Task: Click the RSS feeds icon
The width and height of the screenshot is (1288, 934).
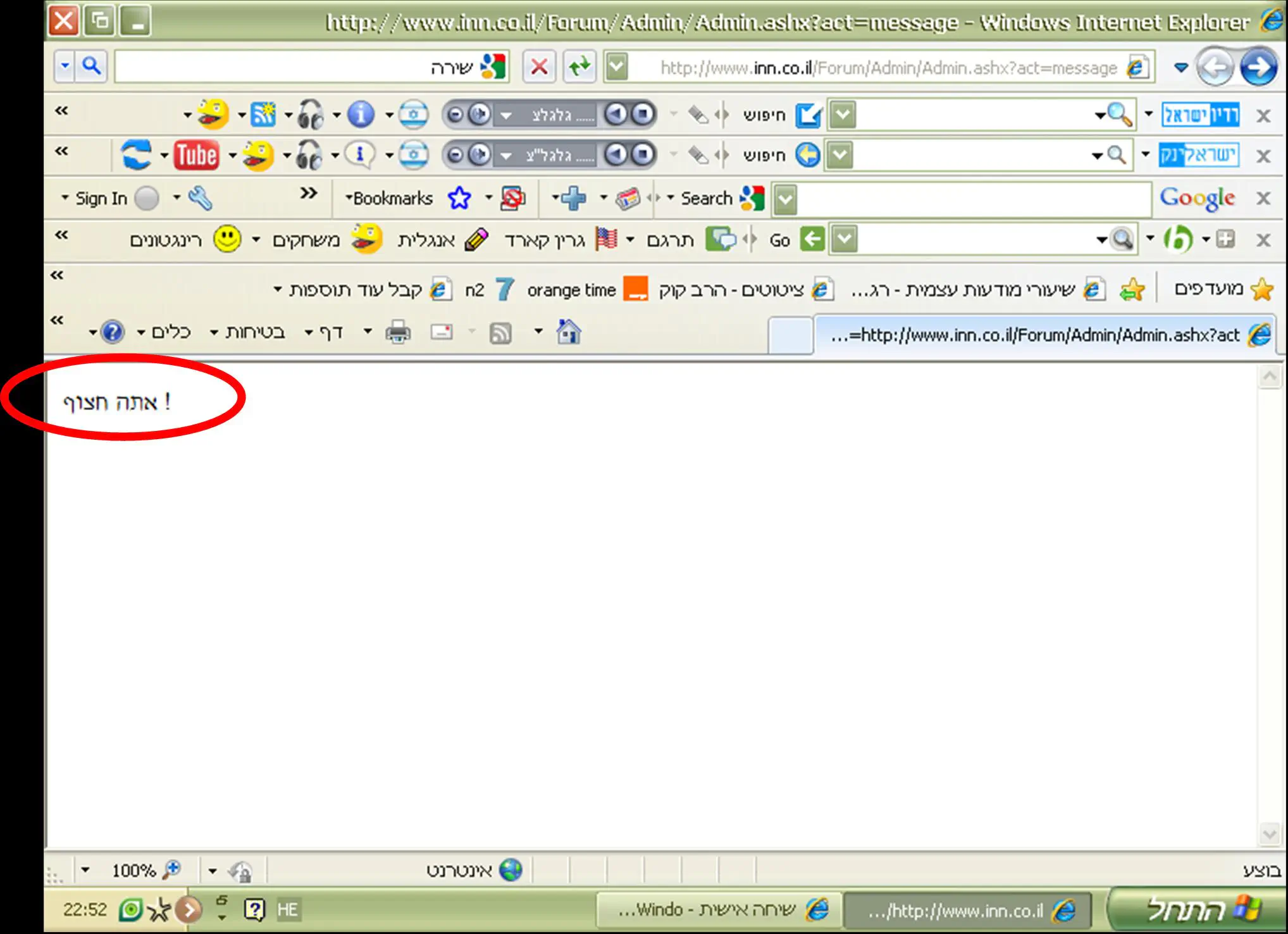Action: [500, 332]
